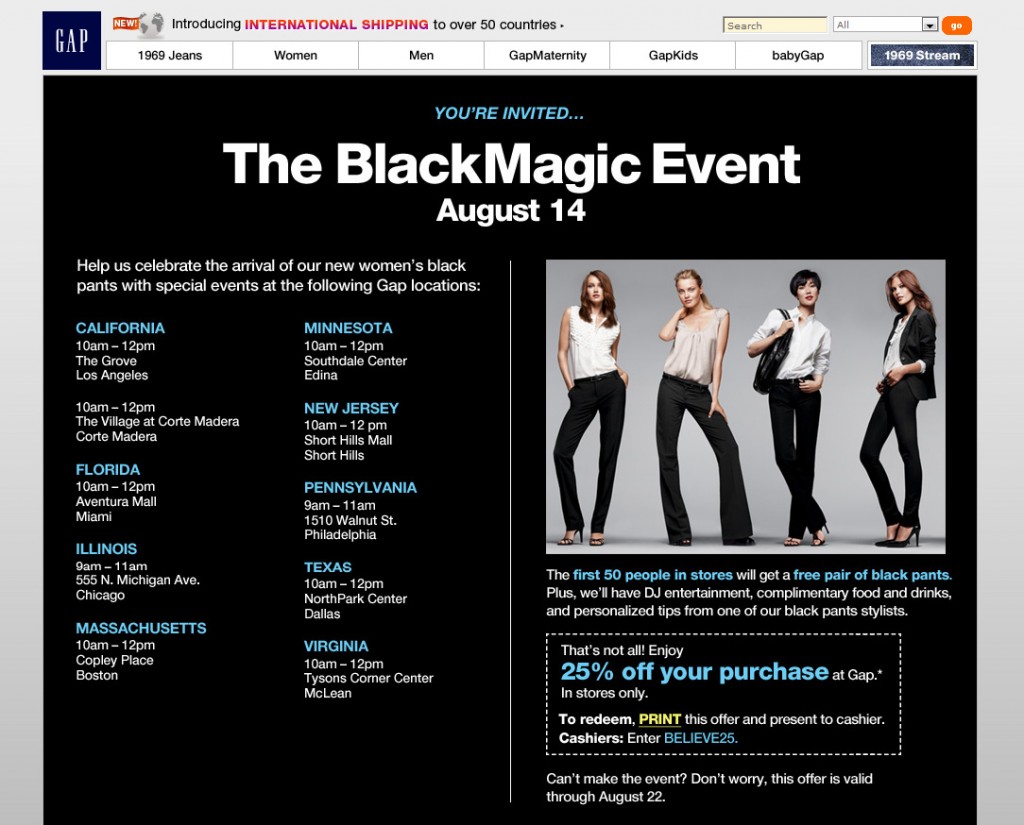Click 'through August 22' validity text
Image resolution: width=1024 pixels, height=825 pixels.
605,797
